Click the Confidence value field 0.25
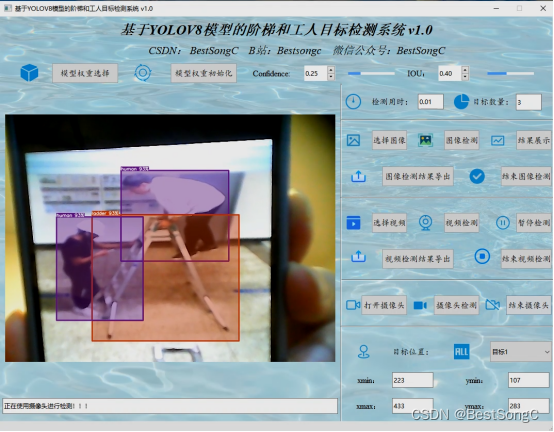Screen dimensions: 554x432 [316, 73]
